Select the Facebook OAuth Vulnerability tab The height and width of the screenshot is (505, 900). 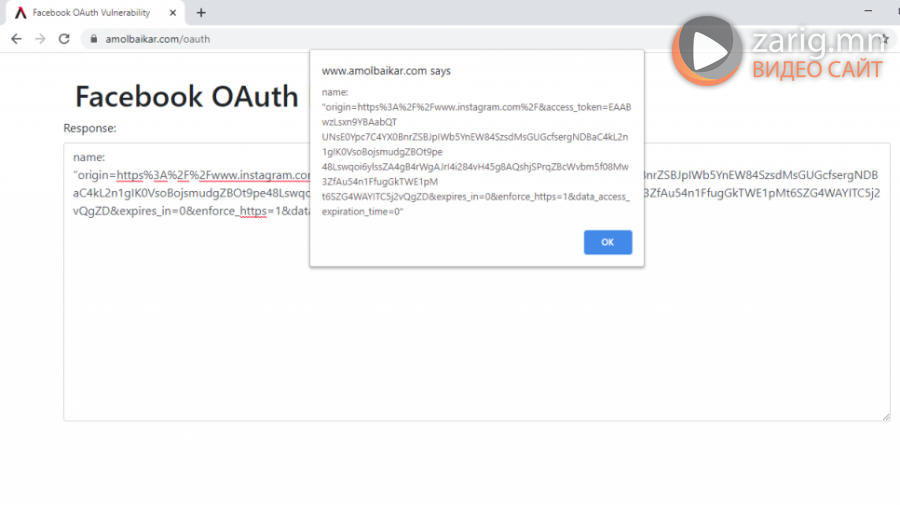(95, 13)
